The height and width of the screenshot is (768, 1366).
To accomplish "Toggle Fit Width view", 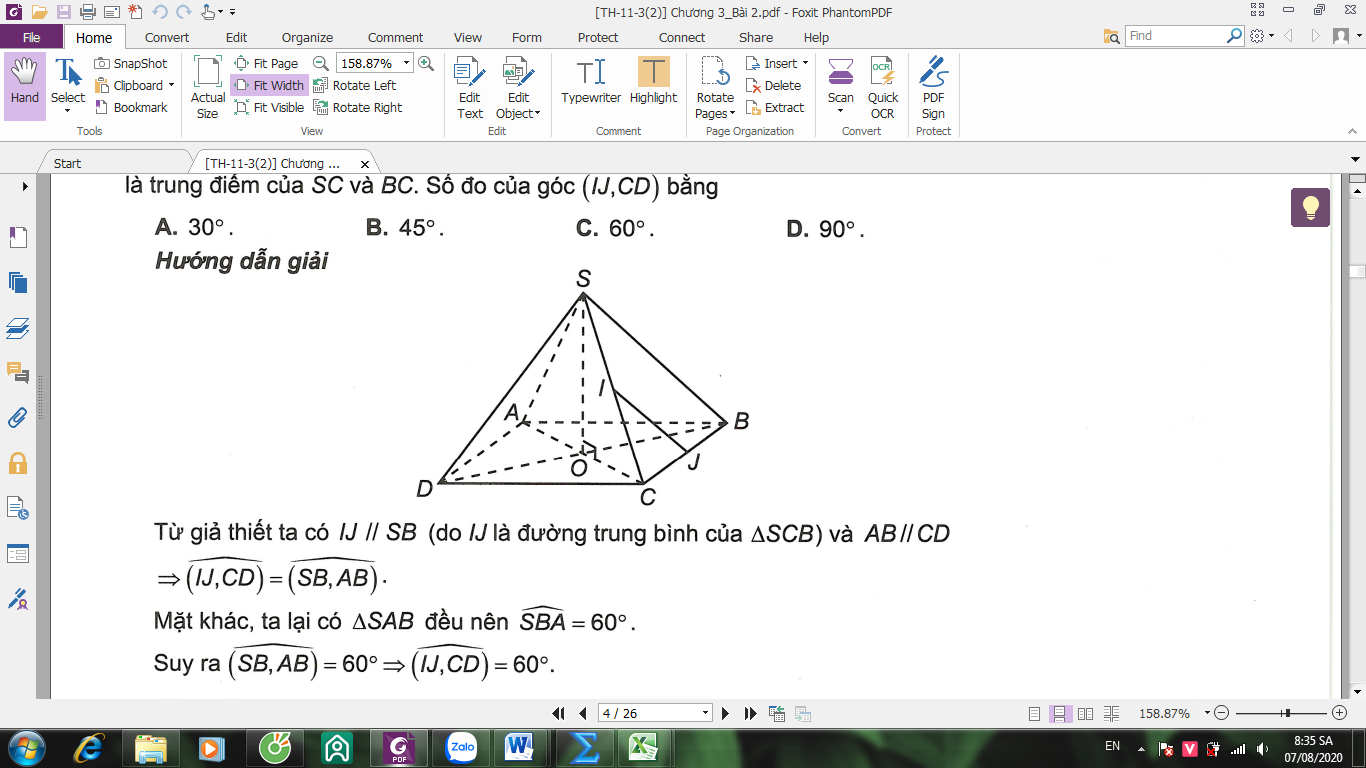I will point(269,85).
